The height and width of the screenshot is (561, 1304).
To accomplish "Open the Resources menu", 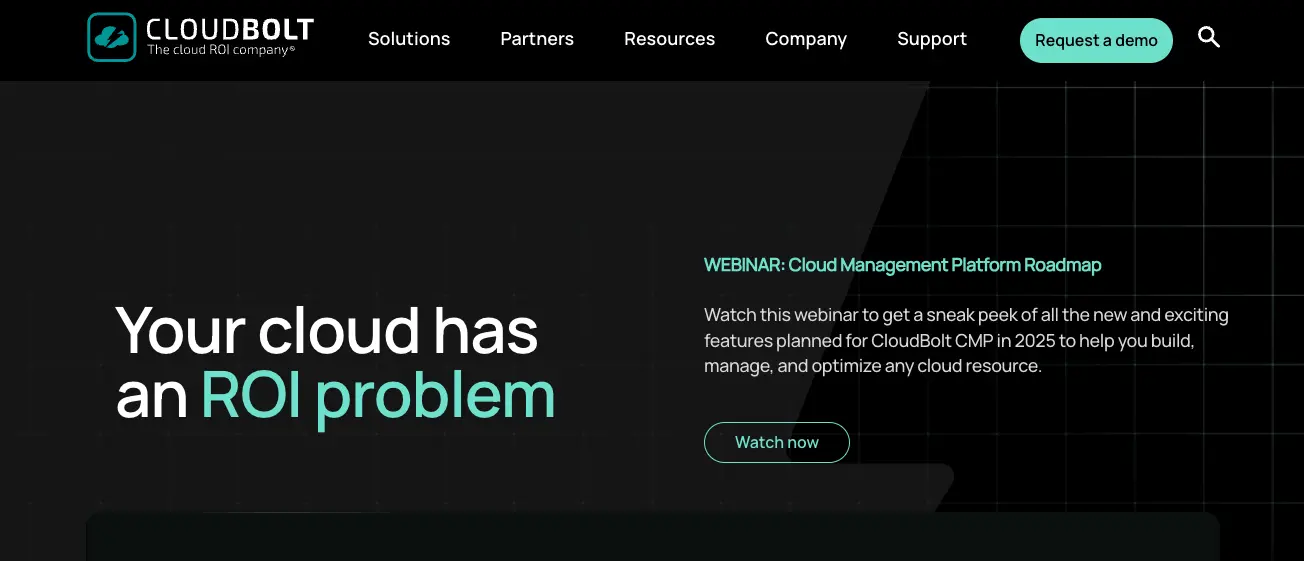I will click(669, 39).
